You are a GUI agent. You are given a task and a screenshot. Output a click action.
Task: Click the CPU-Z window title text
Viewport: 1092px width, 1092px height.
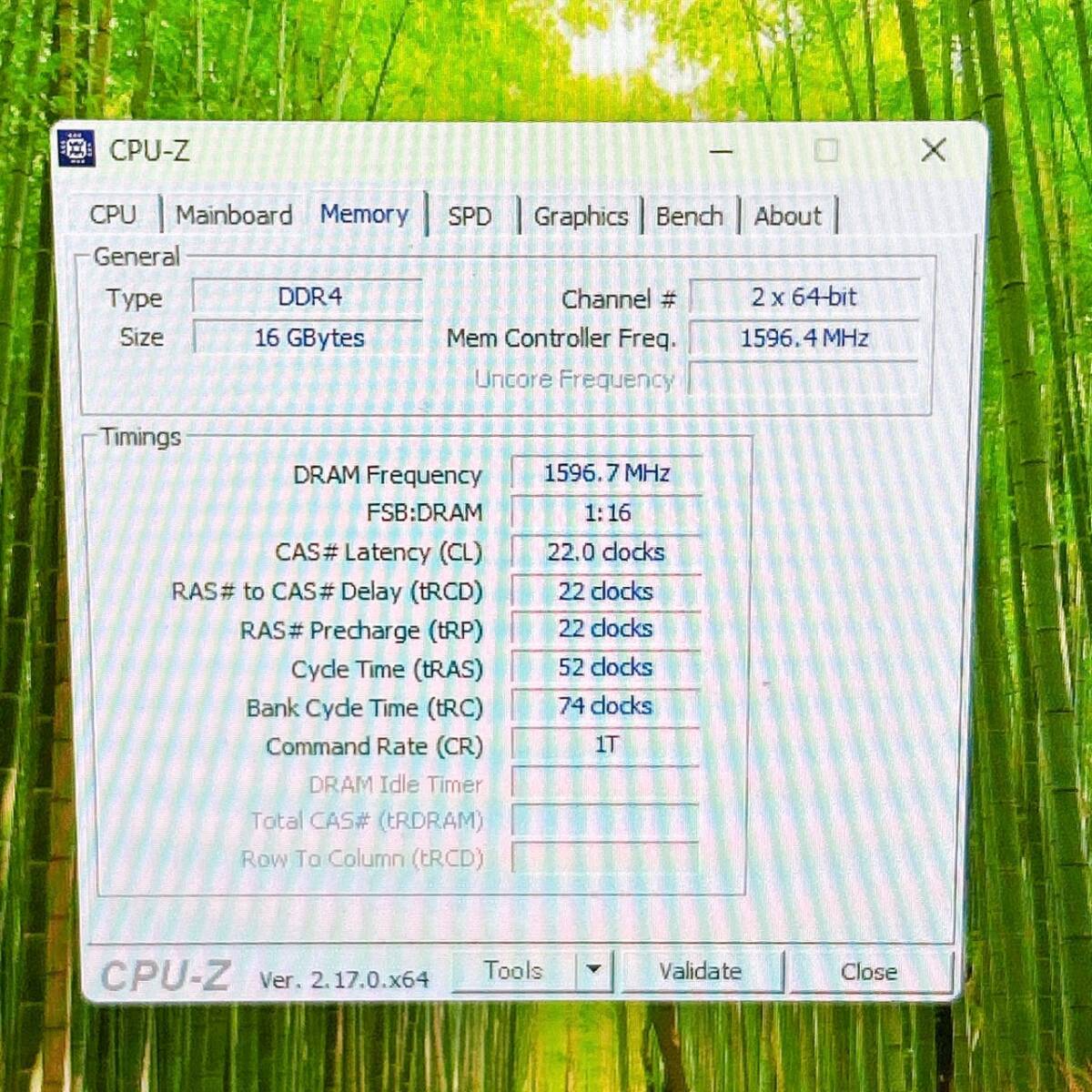click(149, 150)
